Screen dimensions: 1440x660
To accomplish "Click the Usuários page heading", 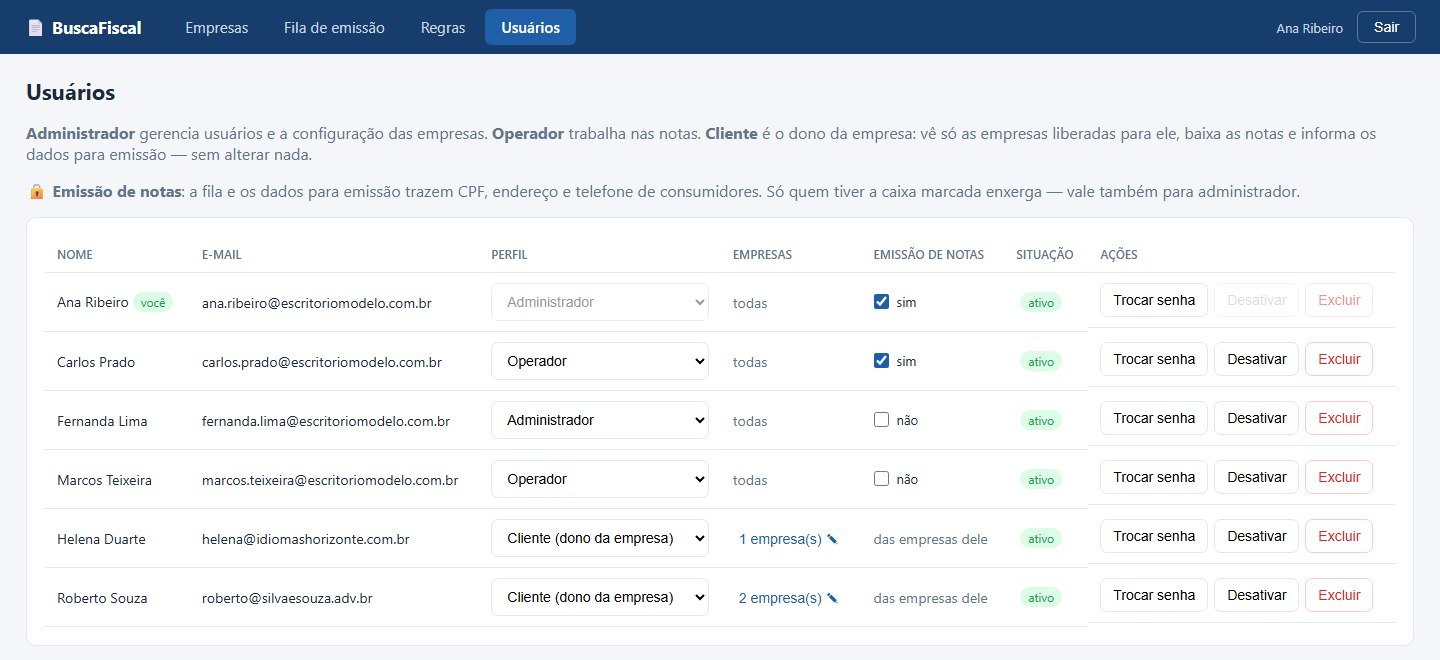I will [x=71, y=93].
